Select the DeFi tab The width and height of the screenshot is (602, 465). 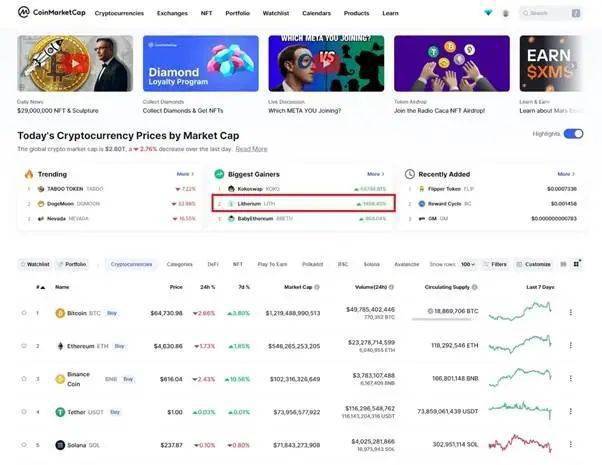[x=213, y=264]
